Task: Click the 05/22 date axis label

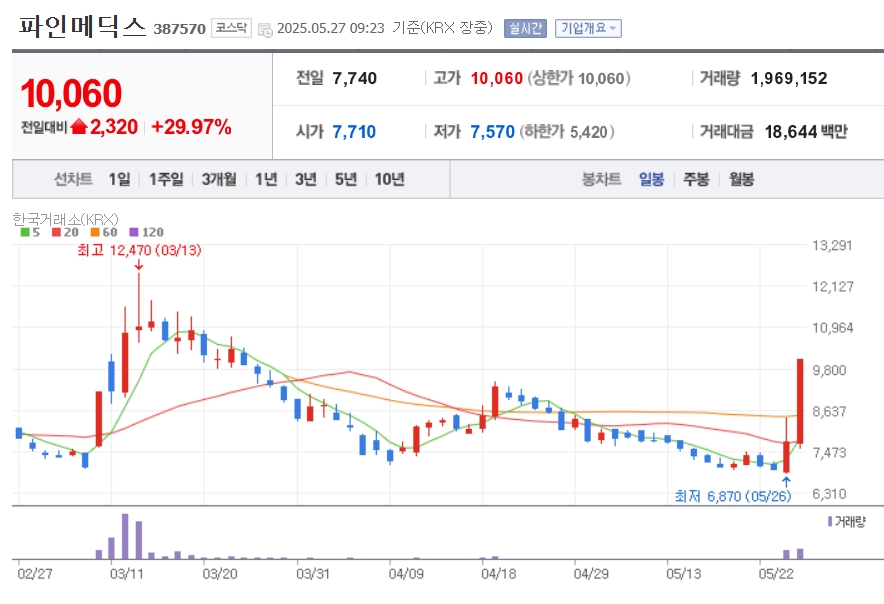Action: click(776, 574)
